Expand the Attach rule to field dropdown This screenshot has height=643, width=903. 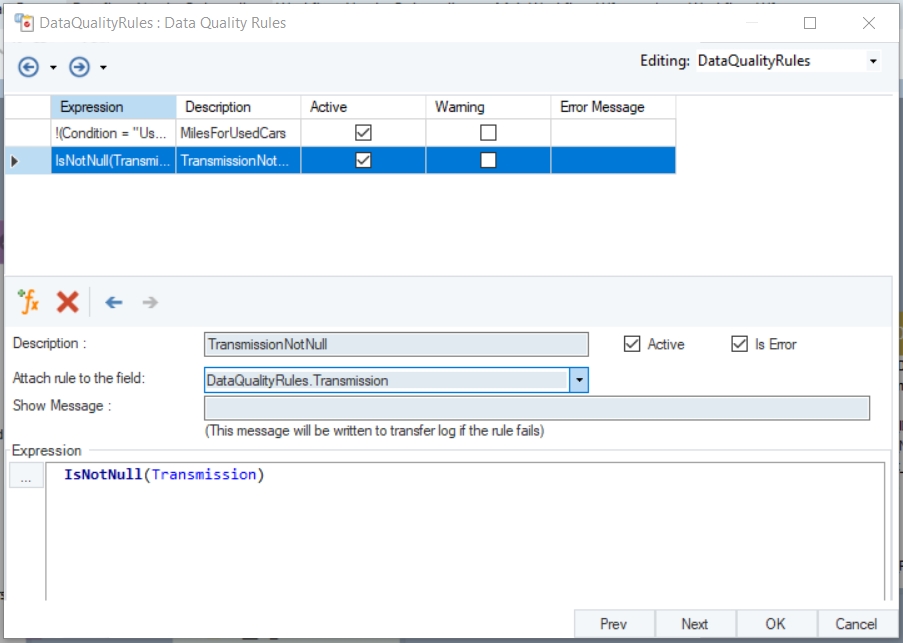[x=579, y=380]
